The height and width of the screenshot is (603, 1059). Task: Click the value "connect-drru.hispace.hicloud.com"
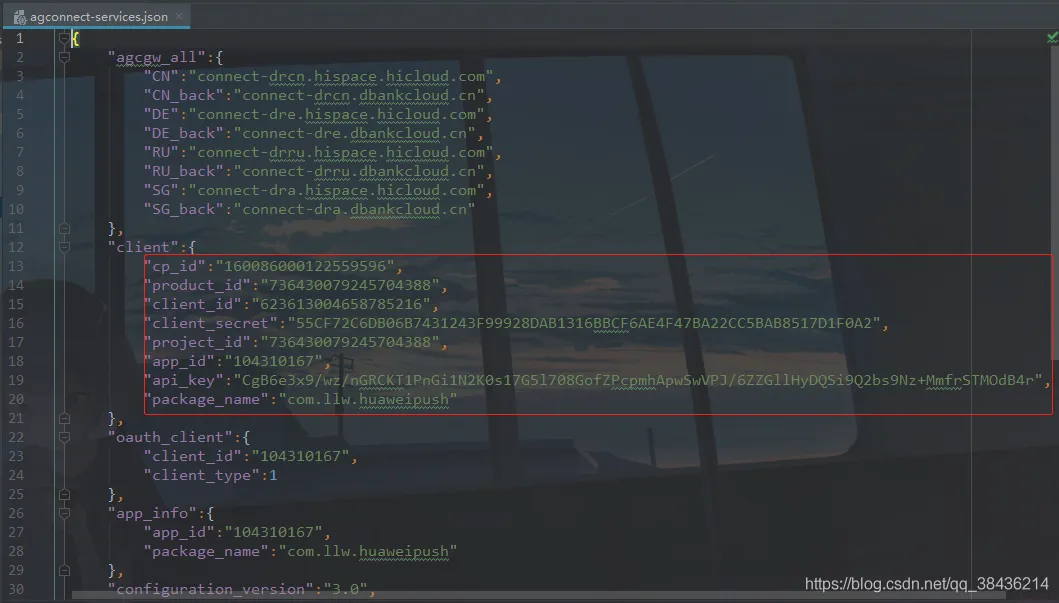tap(341, 152)
